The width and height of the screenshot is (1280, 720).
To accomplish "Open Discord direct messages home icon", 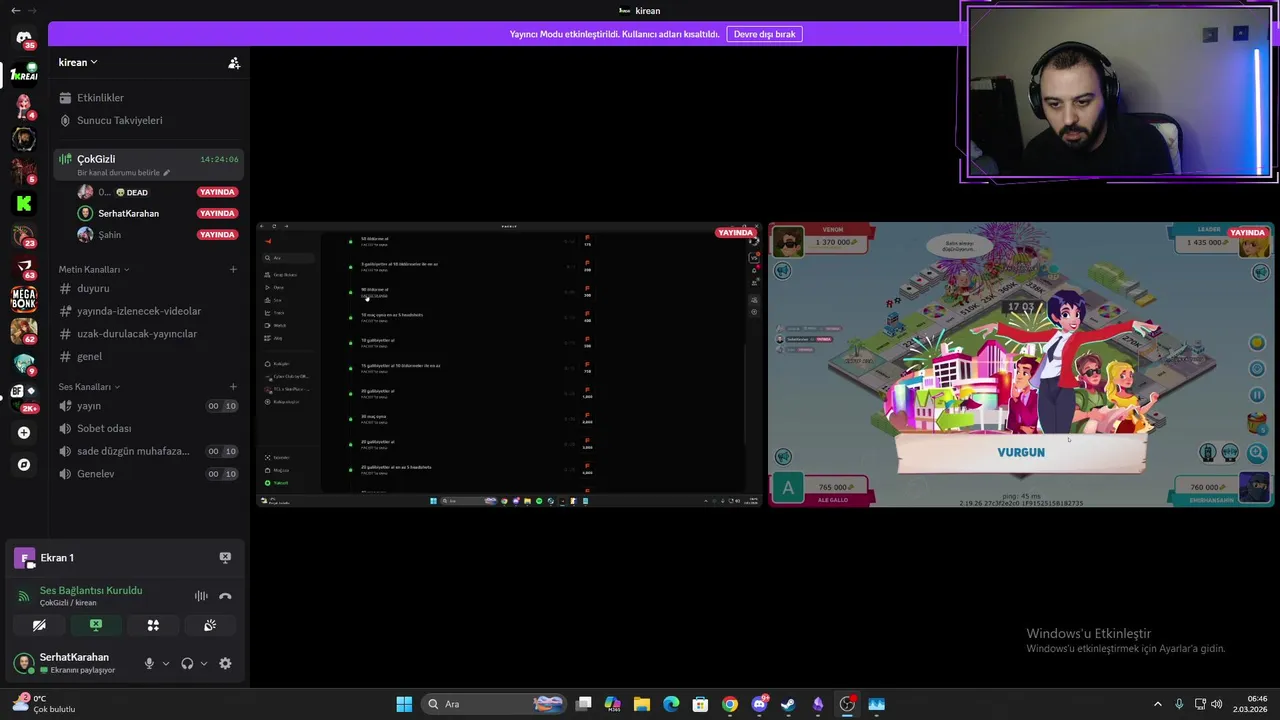I will point(24,39).
